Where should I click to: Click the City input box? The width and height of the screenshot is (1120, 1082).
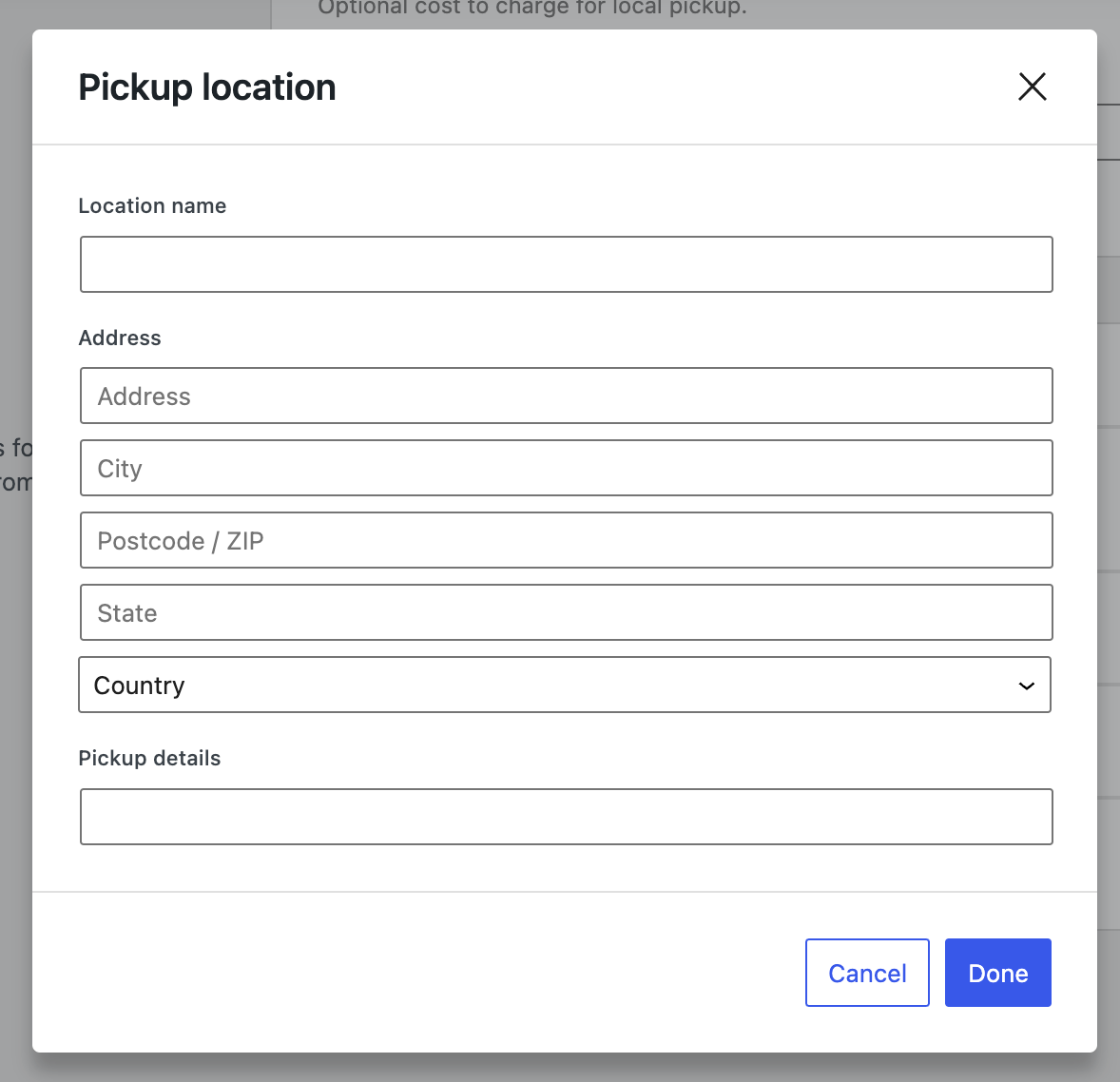565,468
